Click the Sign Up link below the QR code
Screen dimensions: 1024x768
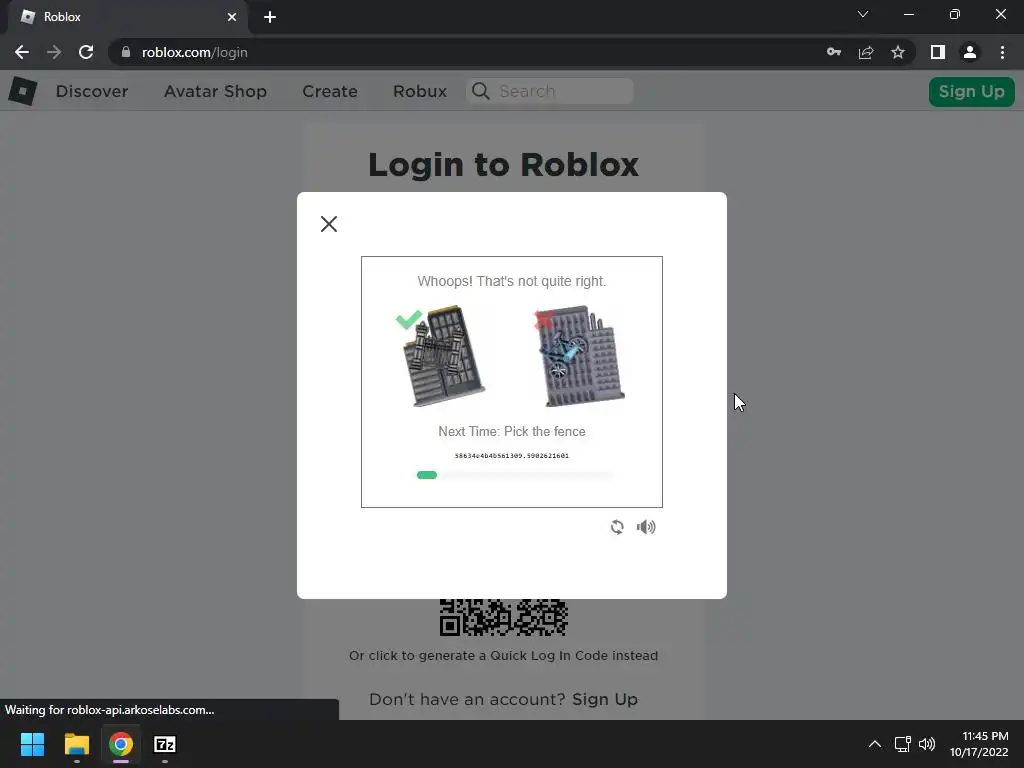605,699
